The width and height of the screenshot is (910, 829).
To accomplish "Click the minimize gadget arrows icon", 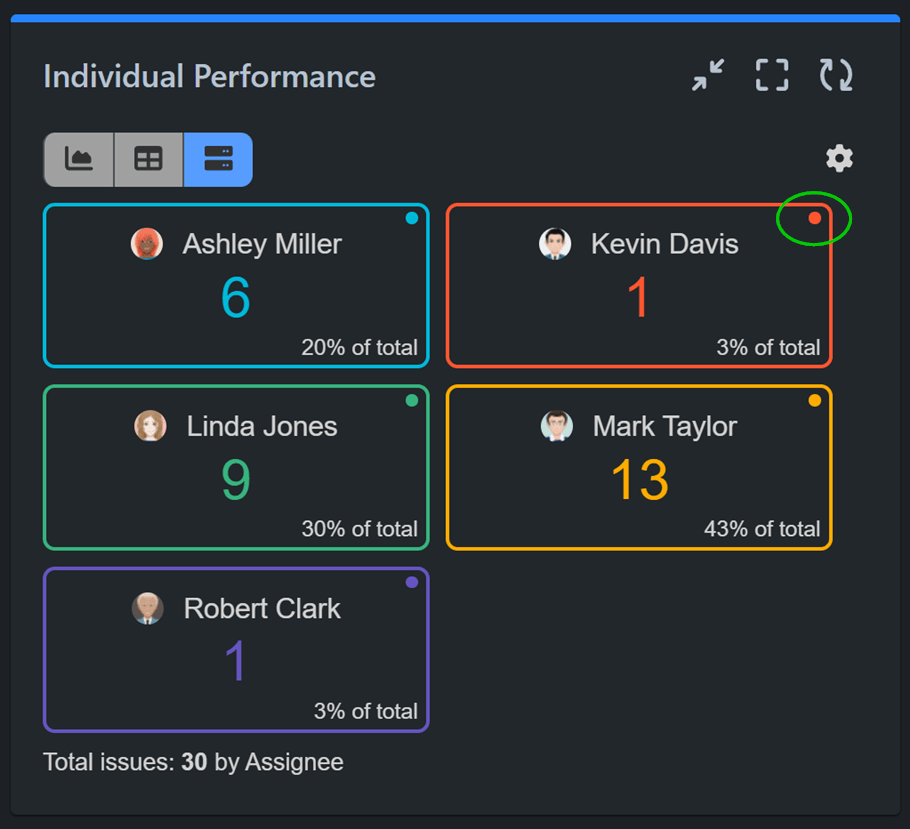I will point(708,76).
